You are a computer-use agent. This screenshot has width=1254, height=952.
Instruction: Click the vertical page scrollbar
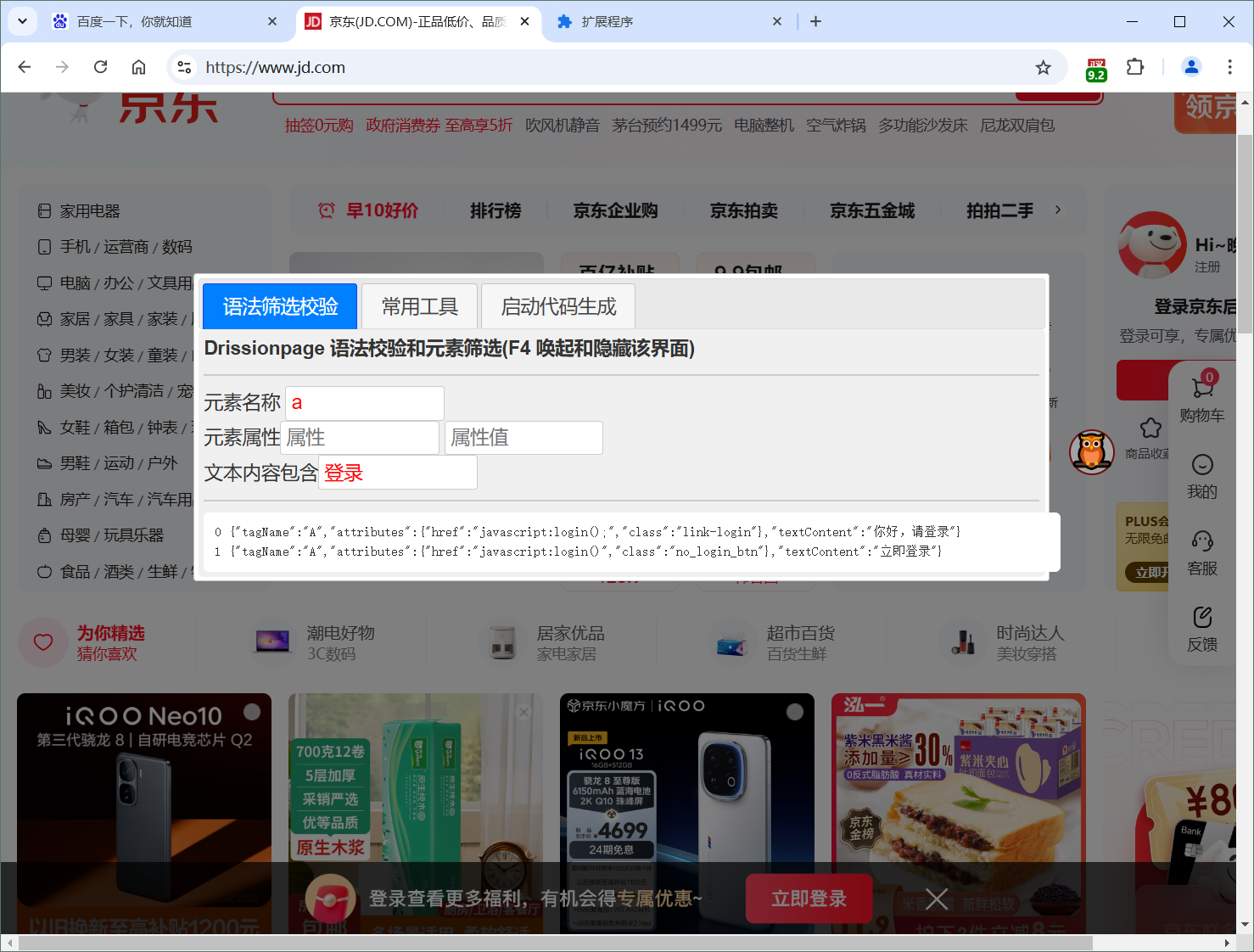pos(1245,234)
